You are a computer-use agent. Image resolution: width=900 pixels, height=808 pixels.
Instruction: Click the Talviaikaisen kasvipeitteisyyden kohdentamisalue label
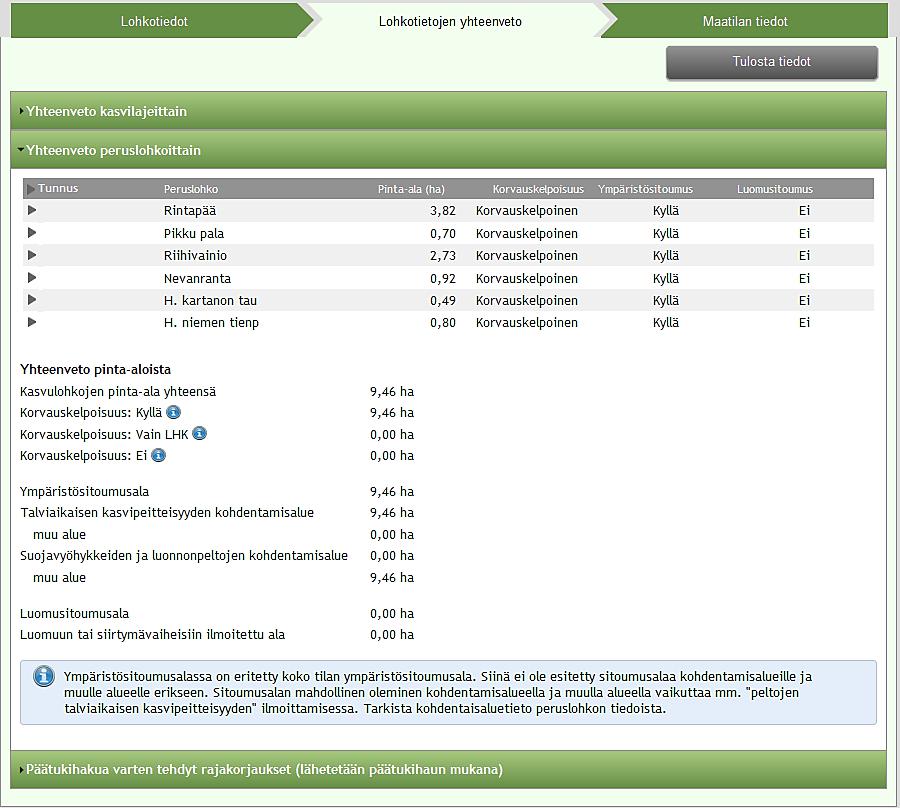click(167, 512)
